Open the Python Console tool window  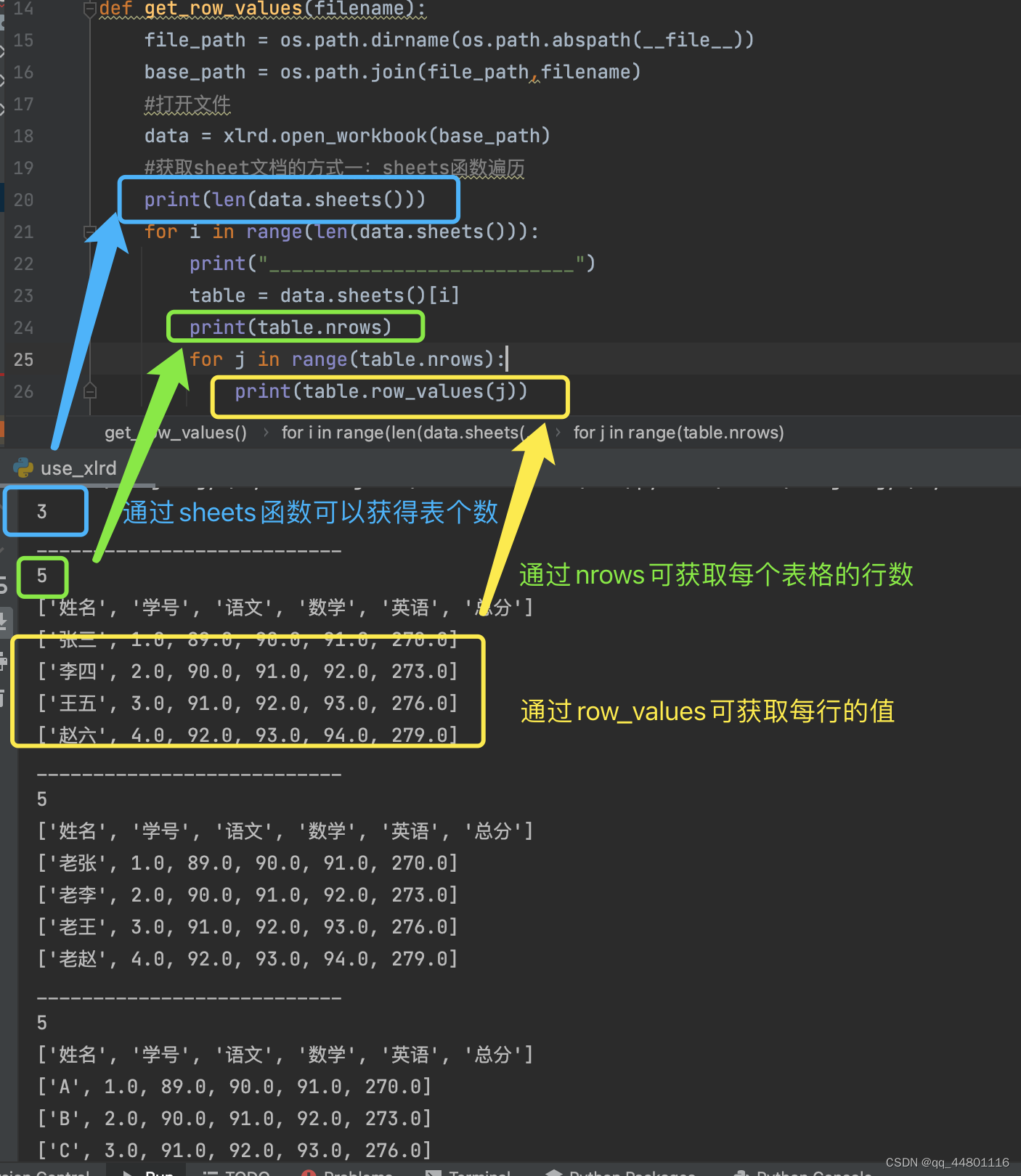pyautogui.click(x=802, y=1171)
